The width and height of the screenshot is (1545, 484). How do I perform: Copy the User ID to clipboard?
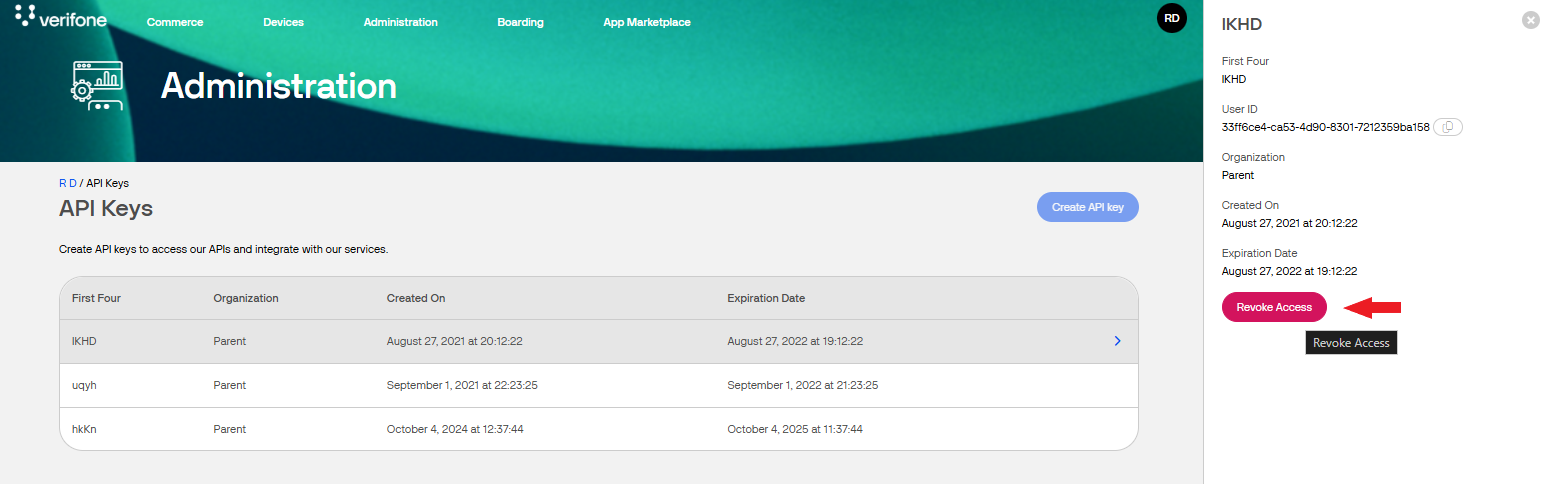(x=1447, y=127)
